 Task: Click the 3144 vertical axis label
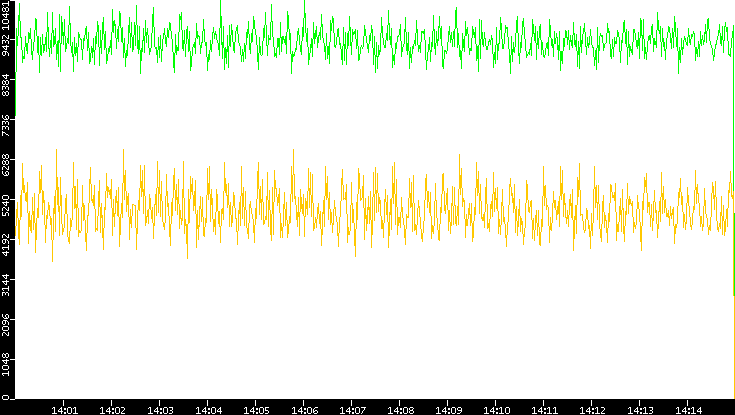6,284
